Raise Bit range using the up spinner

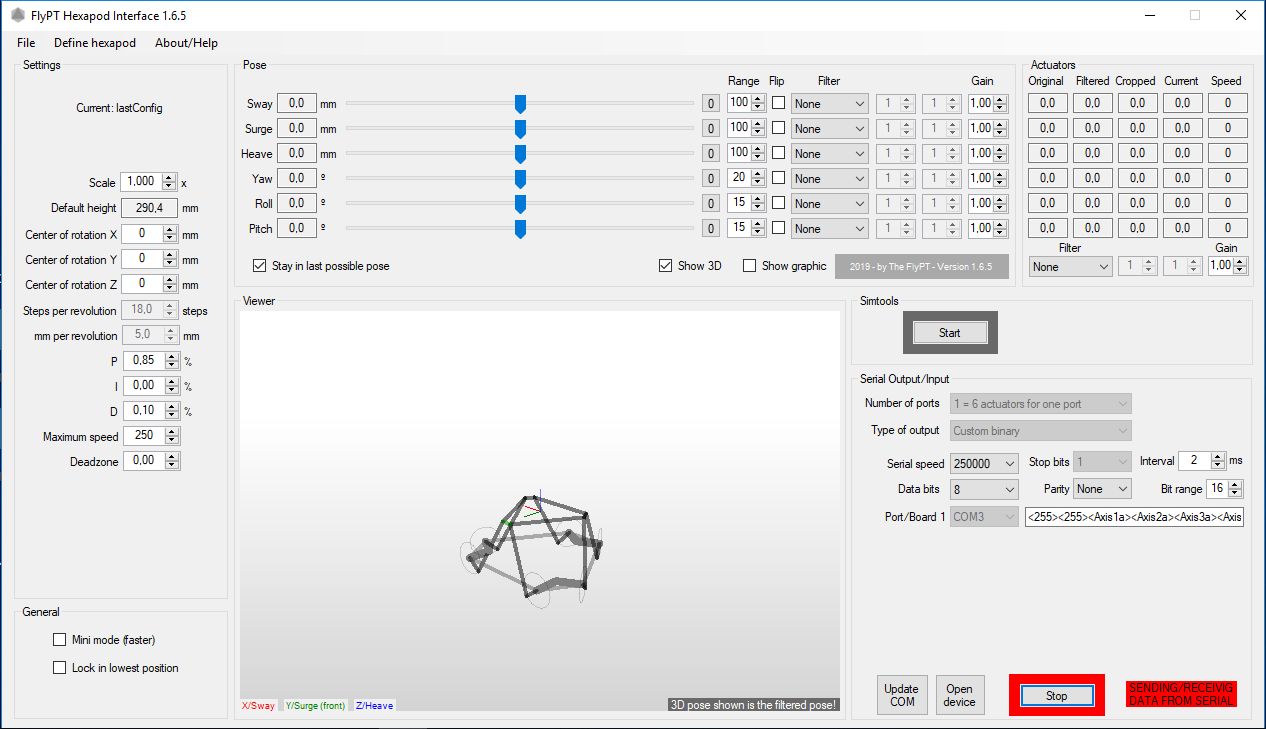(1236, 485)
